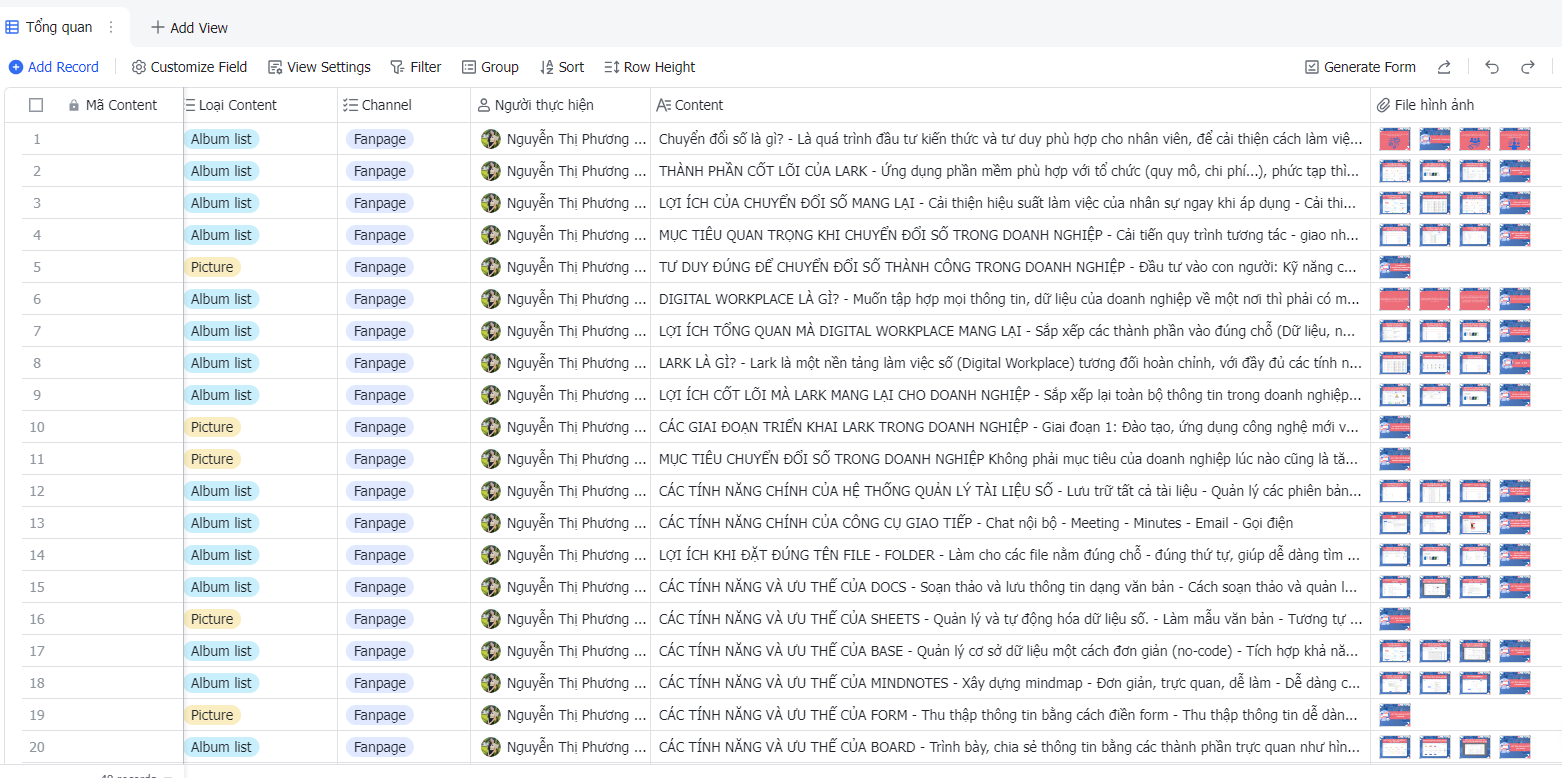Viewport: 1562px width, 778px height.
Task: Click the Picture tag in row 10
Action: tap(212, 427)
